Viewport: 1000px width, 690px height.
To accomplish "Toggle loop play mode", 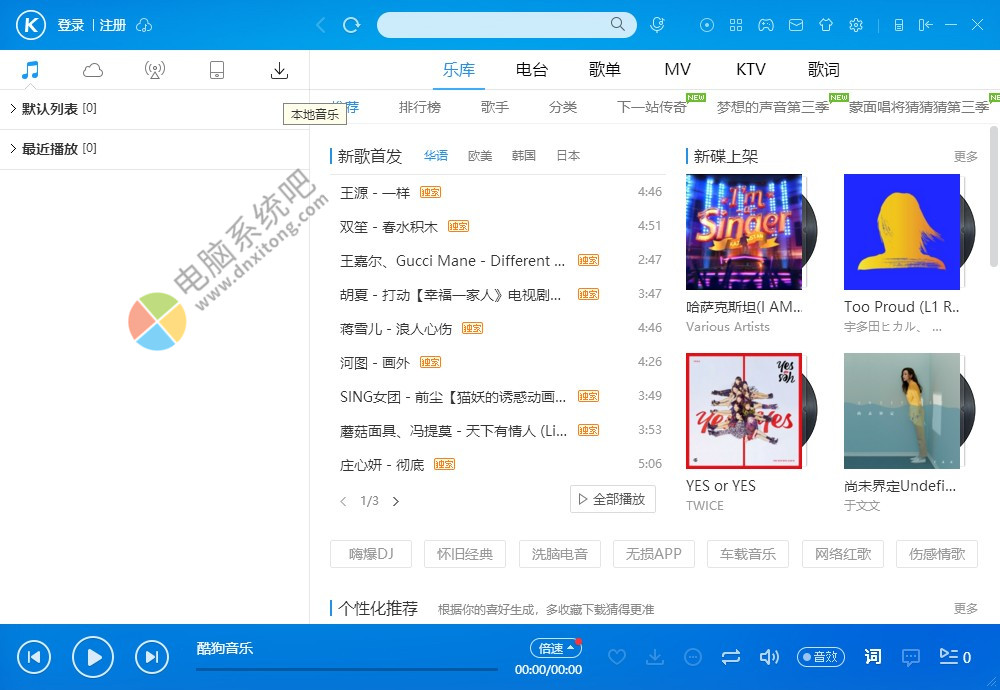I will tap(731, 656).
